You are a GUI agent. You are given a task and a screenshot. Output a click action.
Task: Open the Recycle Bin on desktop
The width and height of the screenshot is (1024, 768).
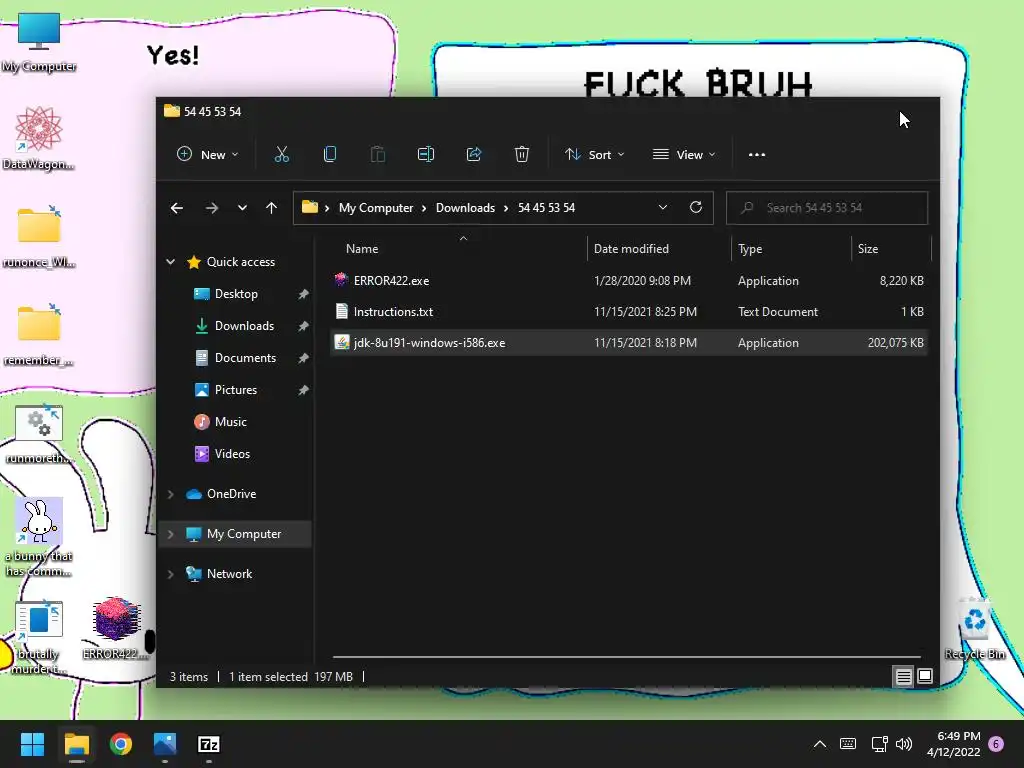[x=974, y=628]
